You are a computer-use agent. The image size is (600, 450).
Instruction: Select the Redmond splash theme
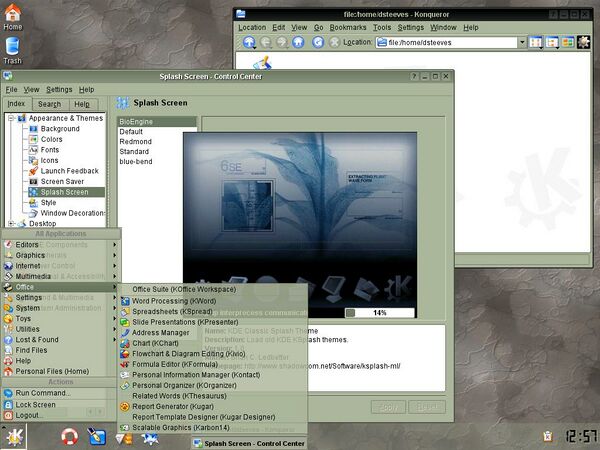coord(135,142)
